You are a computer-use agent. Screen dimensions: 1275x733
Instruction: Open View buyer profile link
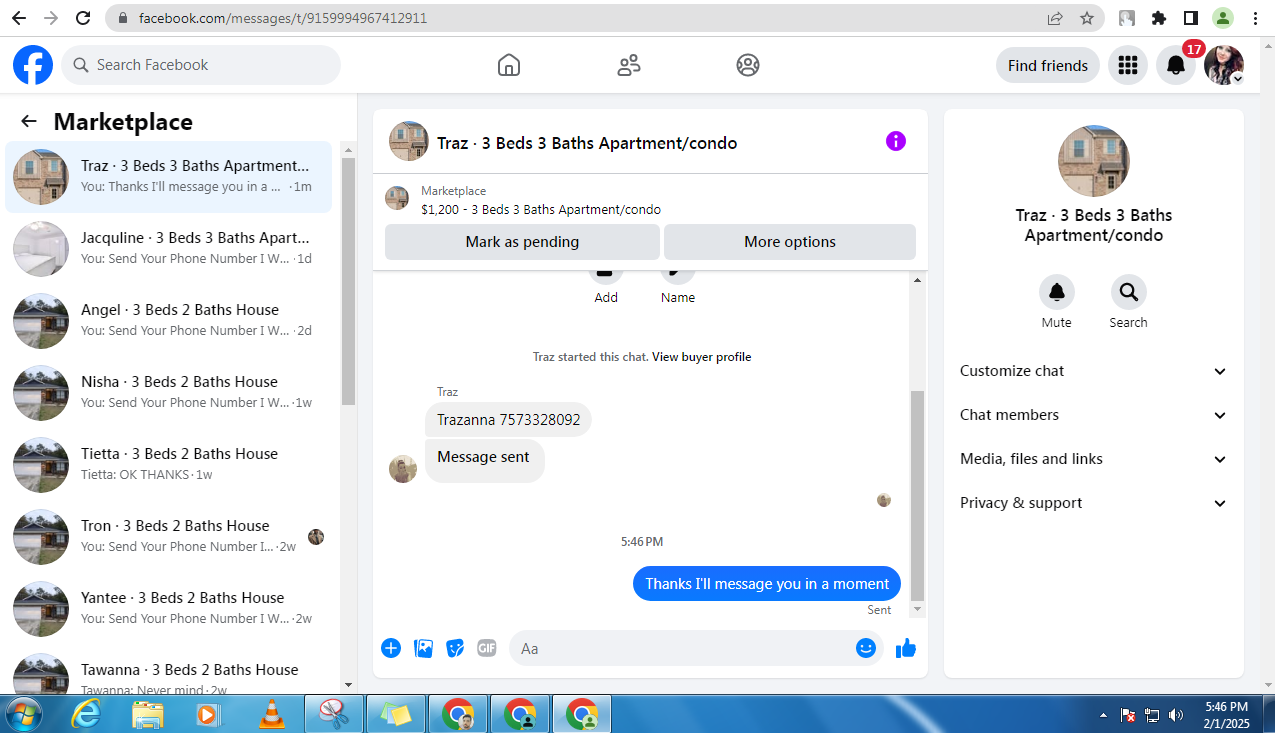pyautogui.click(x=701, y=357)
